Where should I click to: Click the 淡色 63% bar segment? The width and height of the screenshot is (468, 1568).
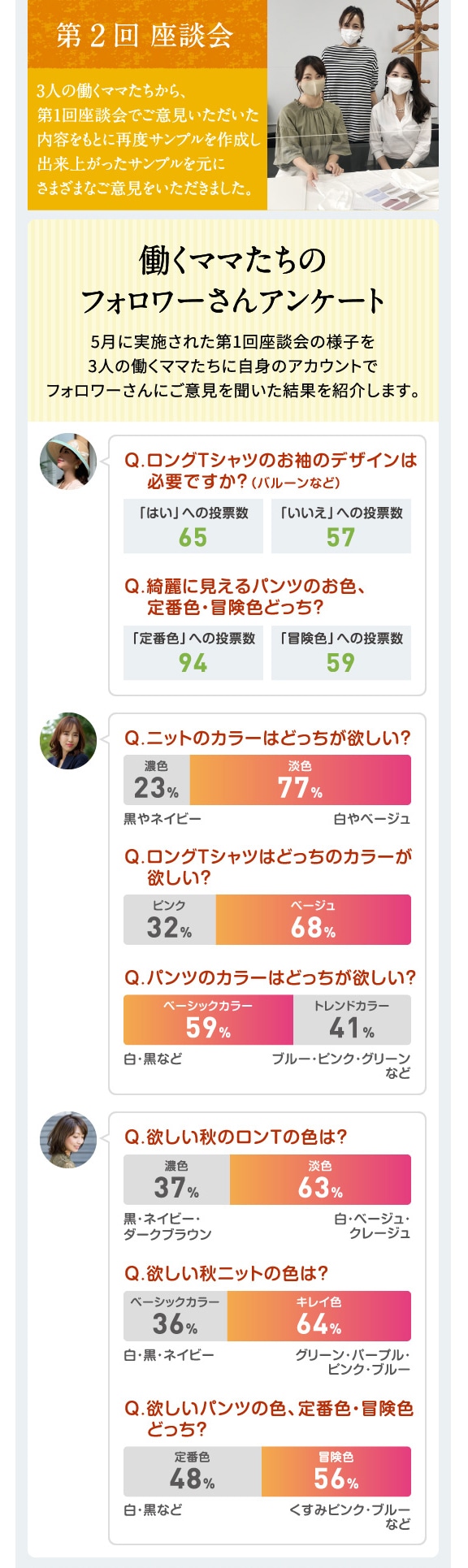(x=320, y=1180)
